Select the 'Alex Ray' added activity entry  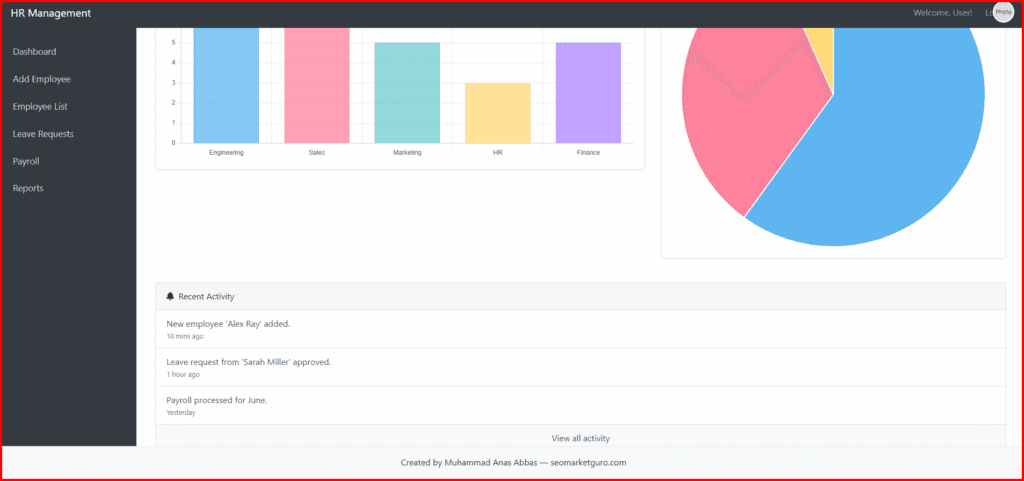click(x=228, y=324)
